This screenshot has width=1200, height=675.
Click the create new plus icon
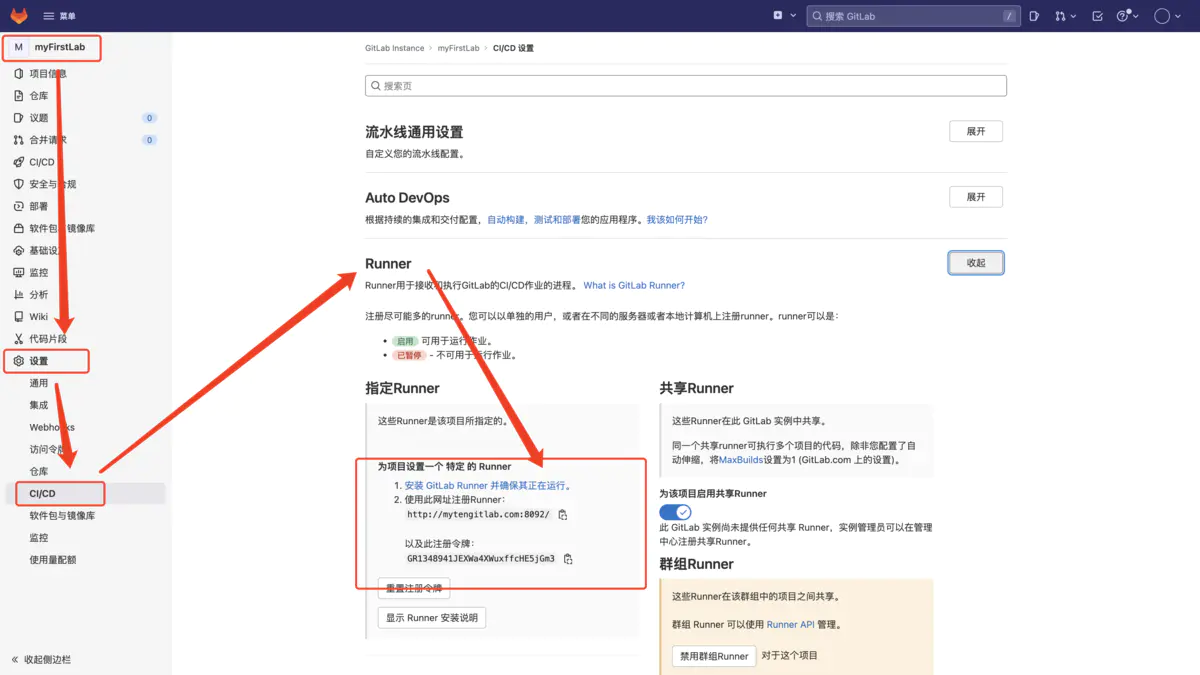(x=778, y=16)
